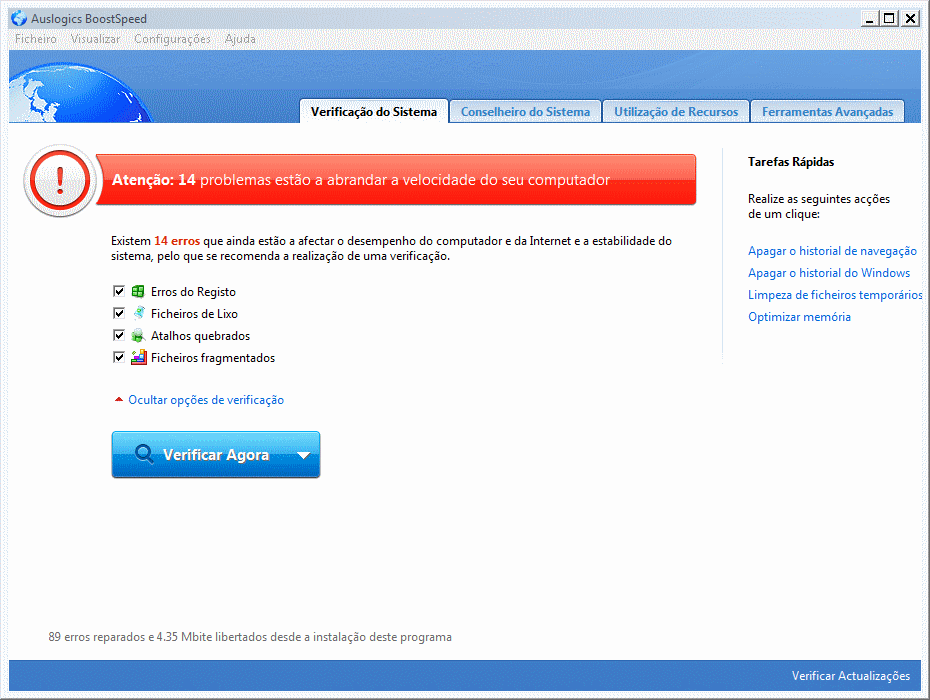
Task: Click Apagar o historial de navegação link
Action: tap(832, 251)
